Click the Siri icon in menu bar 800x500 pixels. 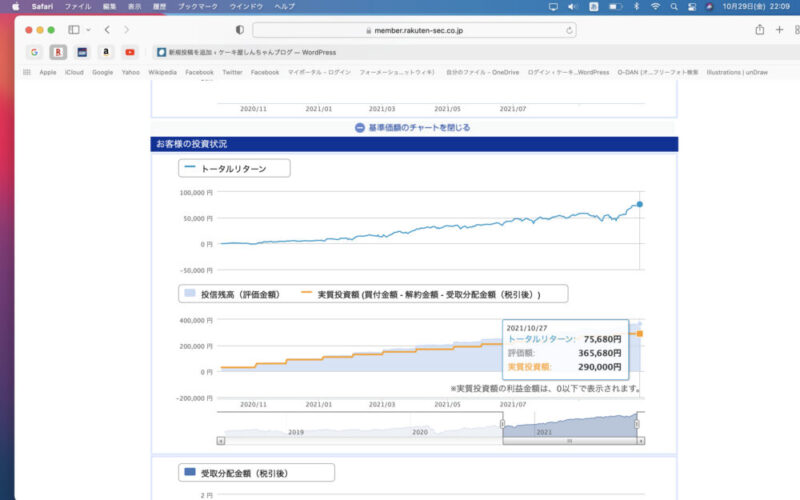coord(709,7)
